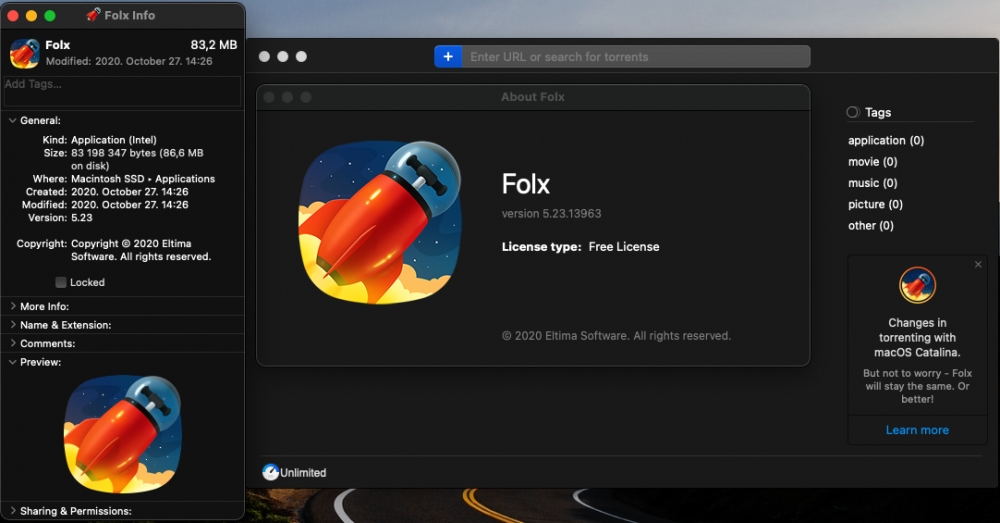Click the Free License text
The height and width of the screenshot is (523, 1000).
(x=624, y=247)
